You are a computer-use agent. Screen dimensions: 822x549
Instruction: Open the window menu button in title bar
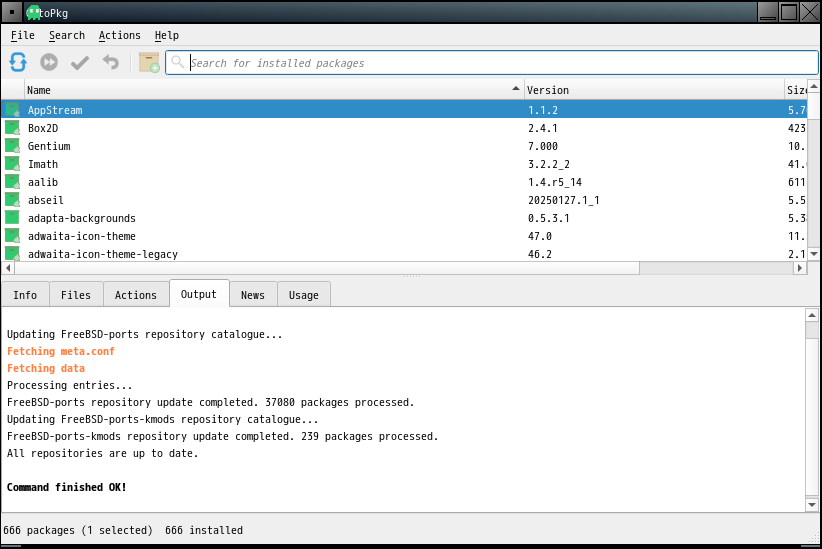(x=12, y=12)
